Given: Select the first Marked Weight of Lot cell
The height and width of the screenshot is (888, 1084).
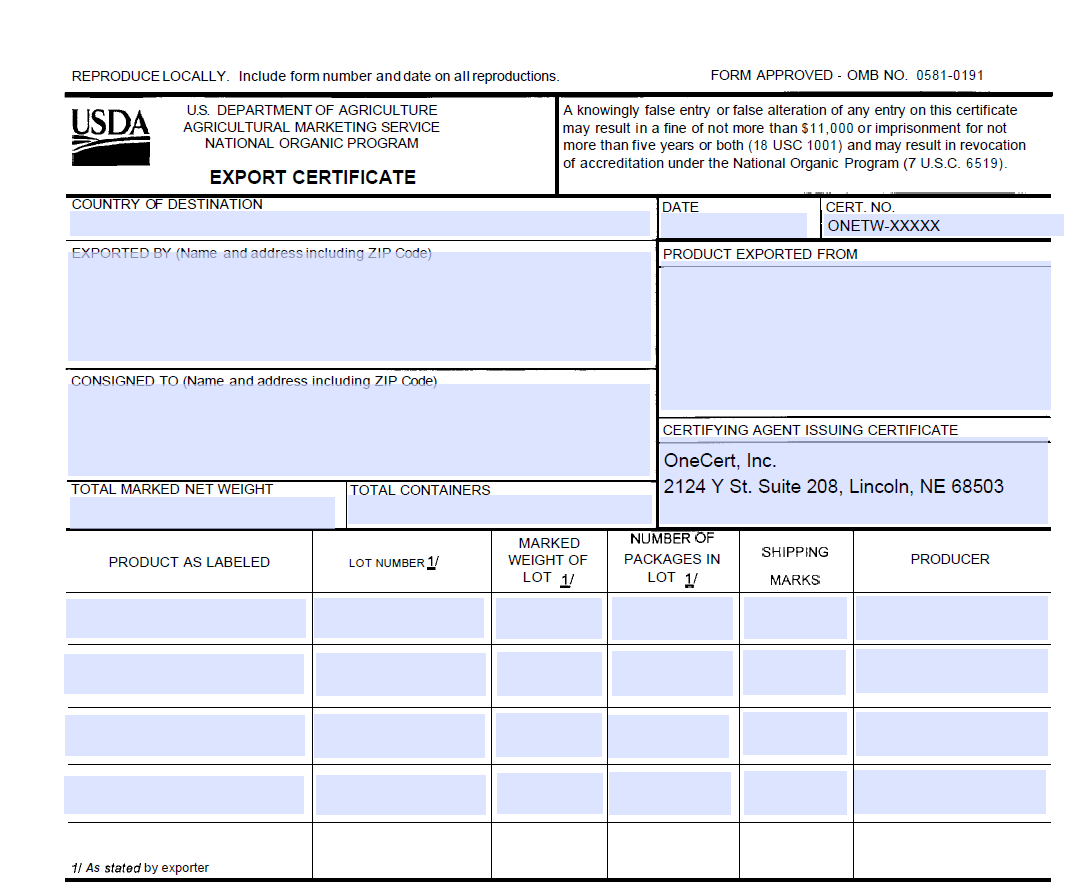Looking at the screenshot, I should 547,618.
